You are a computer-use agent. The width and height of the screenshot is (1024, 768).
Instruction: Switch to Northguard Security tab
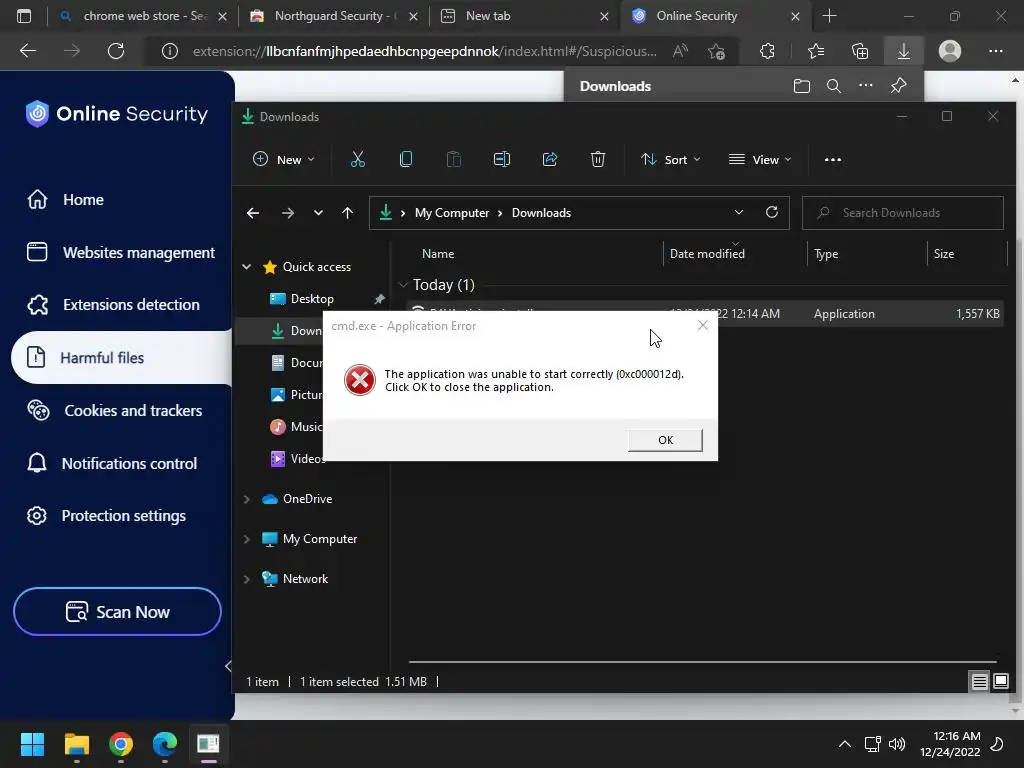pyautogui.click(x=334, y=16)
